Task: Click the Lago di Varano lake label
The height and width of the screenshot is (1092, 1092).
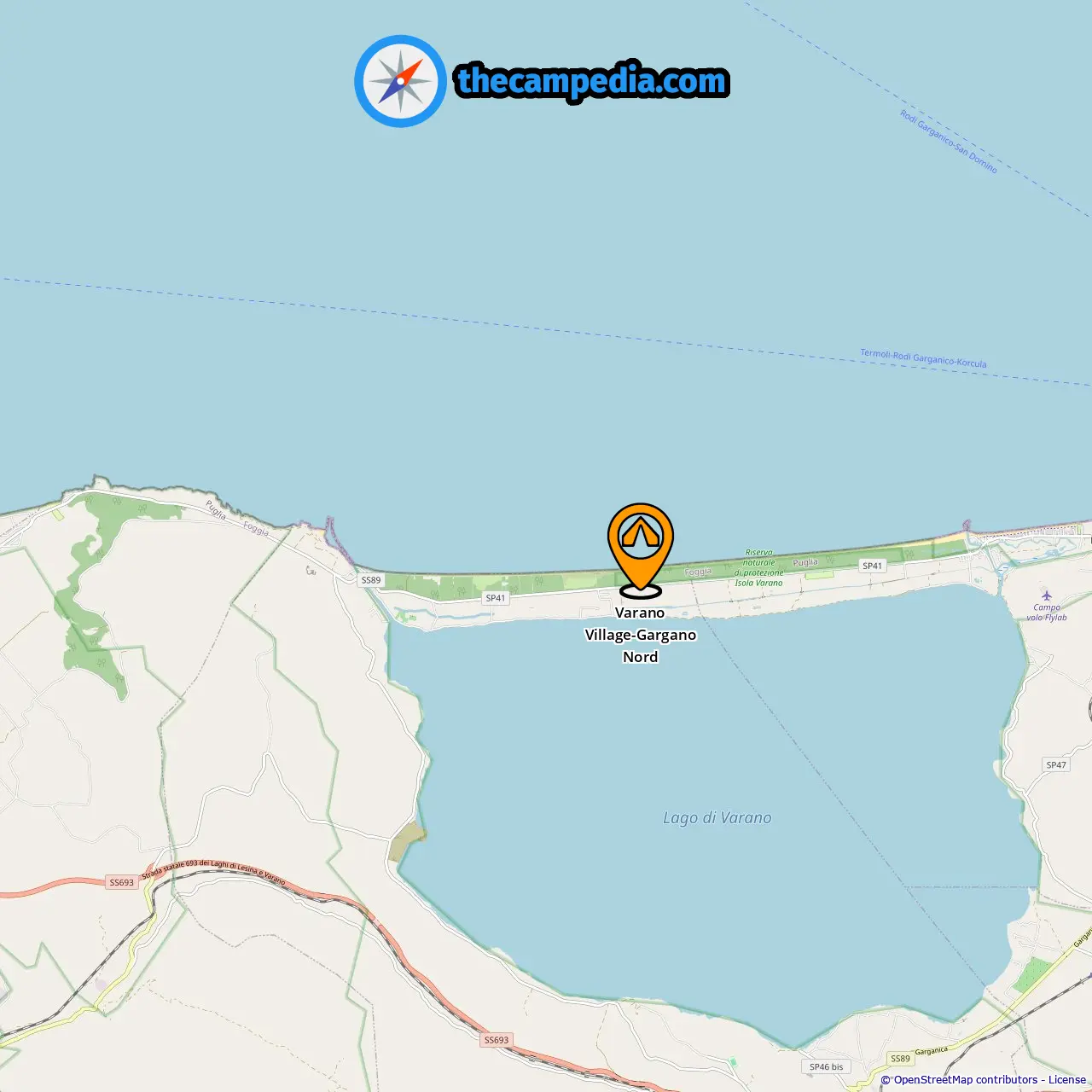Action: coord(717,817)
